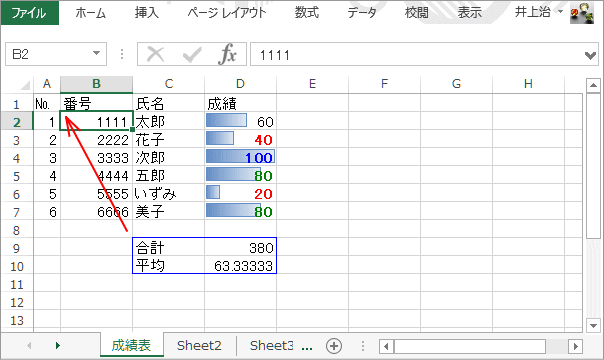
Task: Open the 表示 ribbon tab
Action: point(470,13)
